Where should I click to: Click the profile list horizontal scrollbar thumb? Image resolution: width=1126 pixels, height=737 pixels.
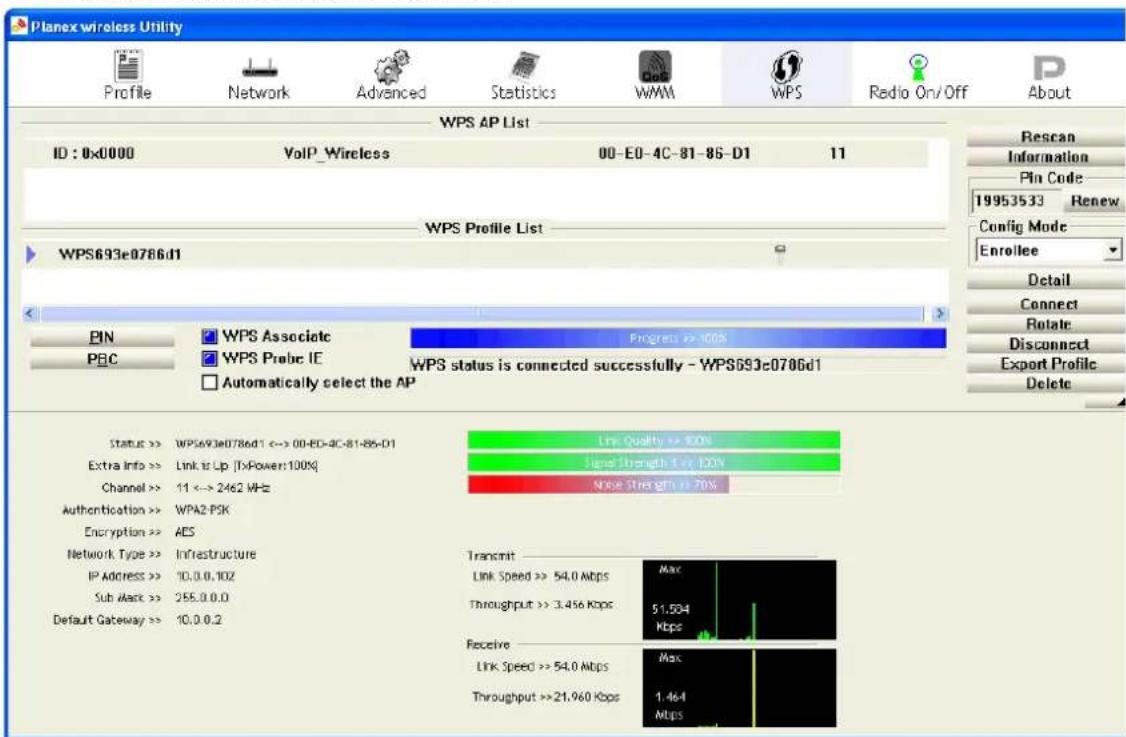[482, 313]
